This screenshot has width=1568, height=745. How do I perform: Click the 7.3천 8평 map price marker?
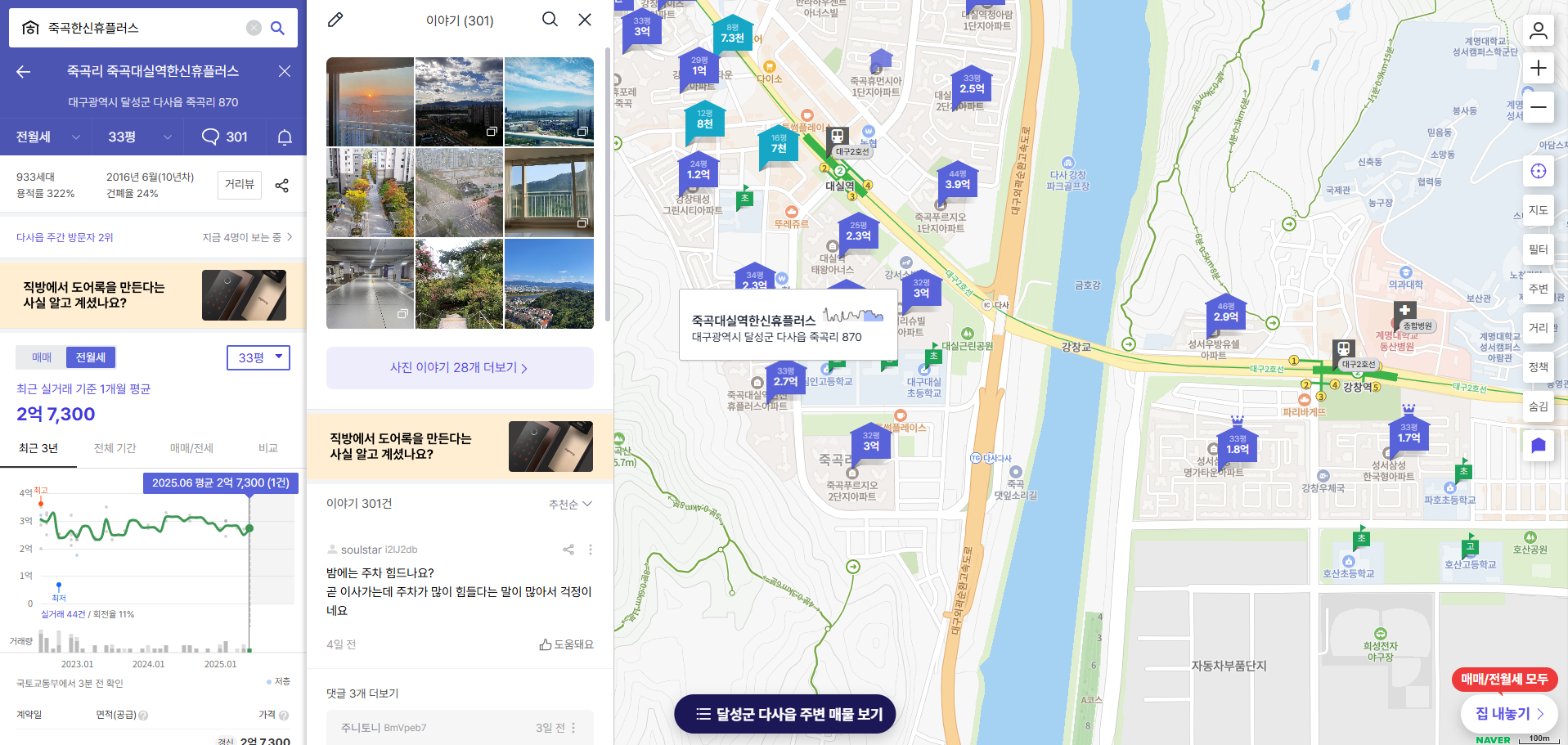pyautogui.click(x=732, y=34)
